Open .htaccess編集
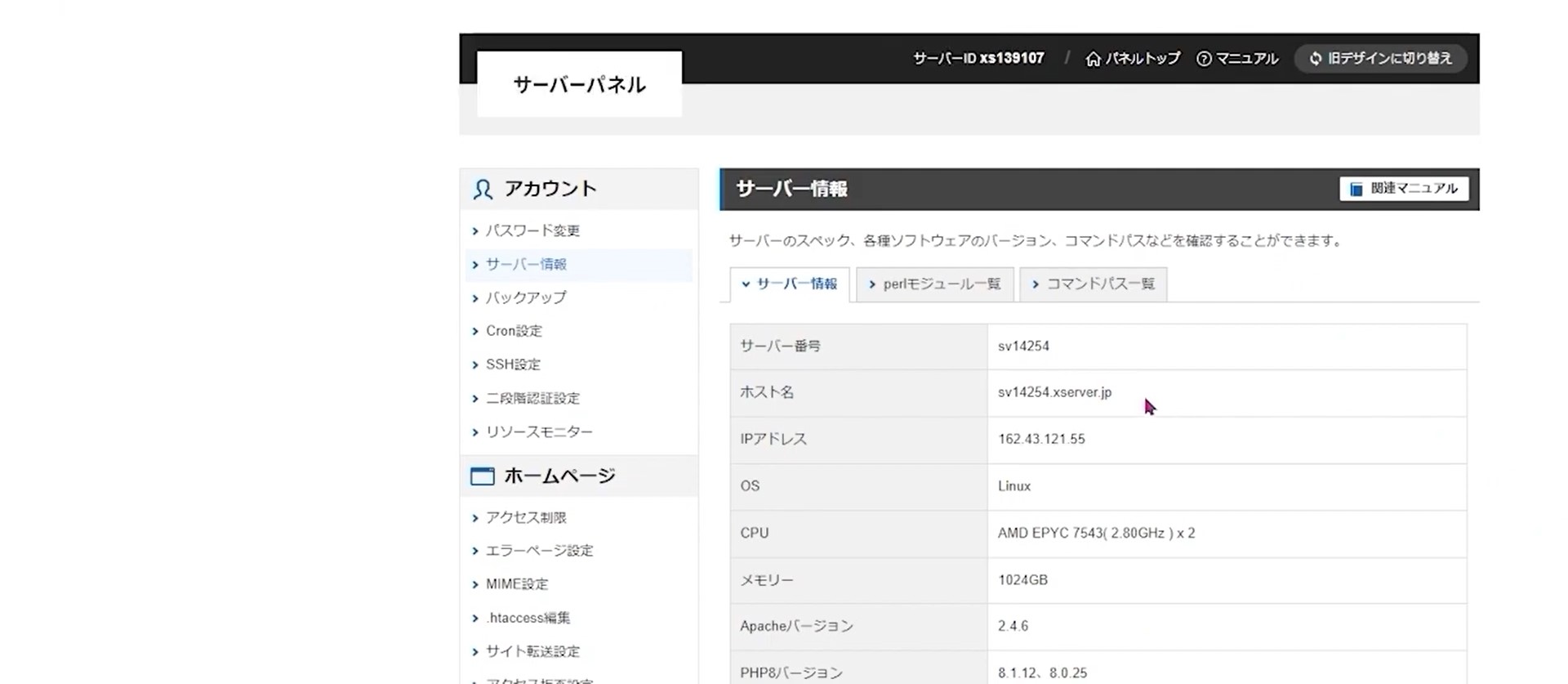The height and width of the screenshot is (684, 1568). coord(528,618)
